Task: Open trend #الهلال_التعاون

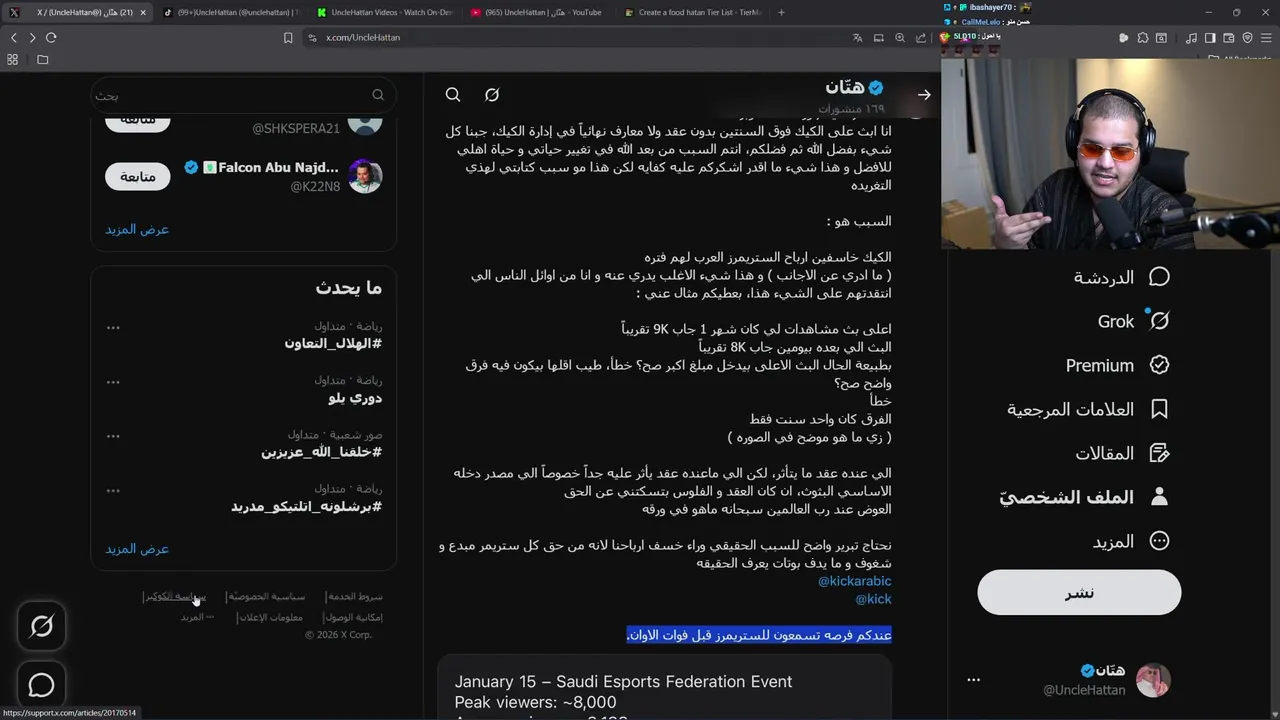Action: (333, 343)
